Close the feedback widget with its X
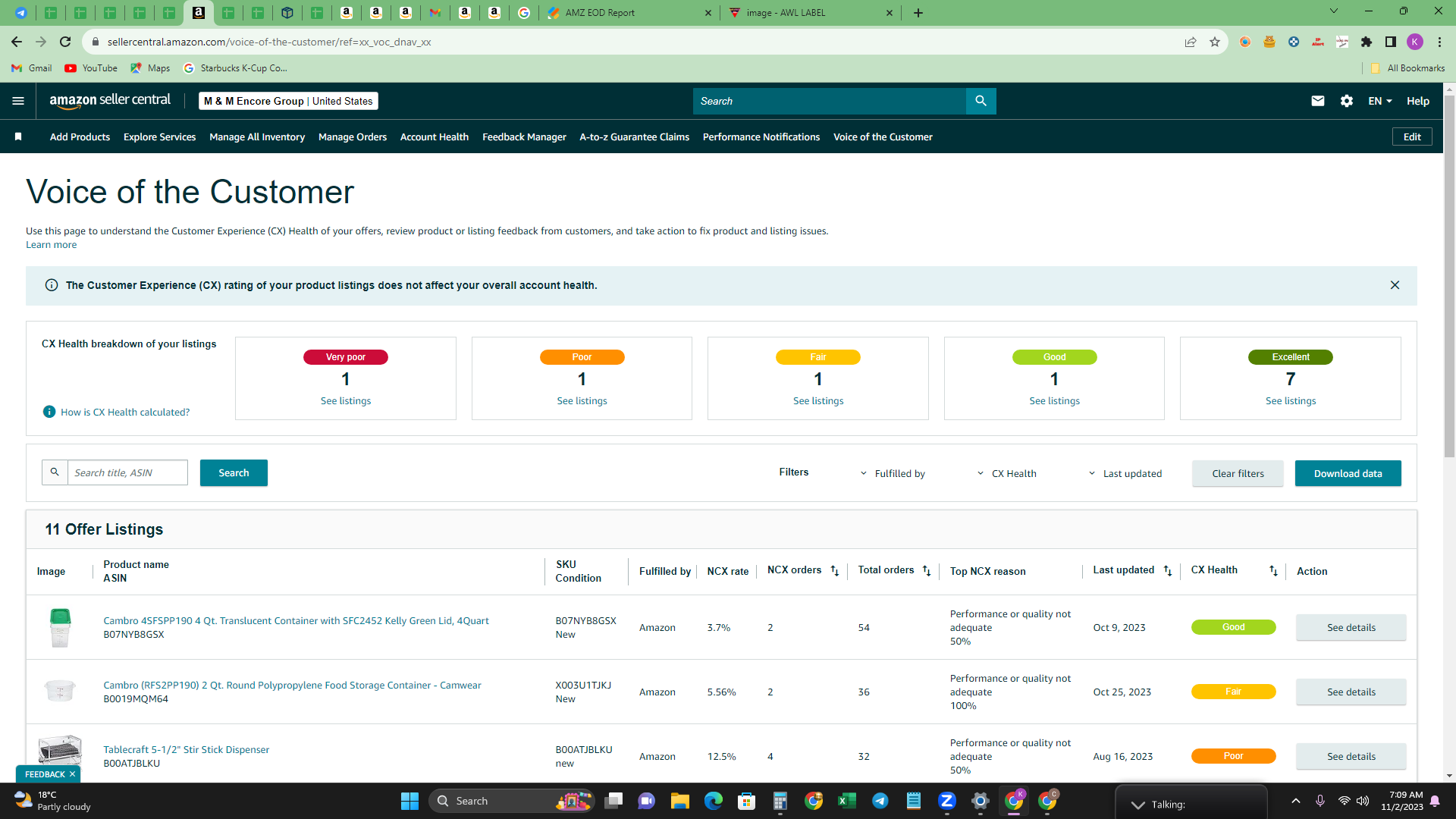This screenshot has height=819, width=1456. 72,774
